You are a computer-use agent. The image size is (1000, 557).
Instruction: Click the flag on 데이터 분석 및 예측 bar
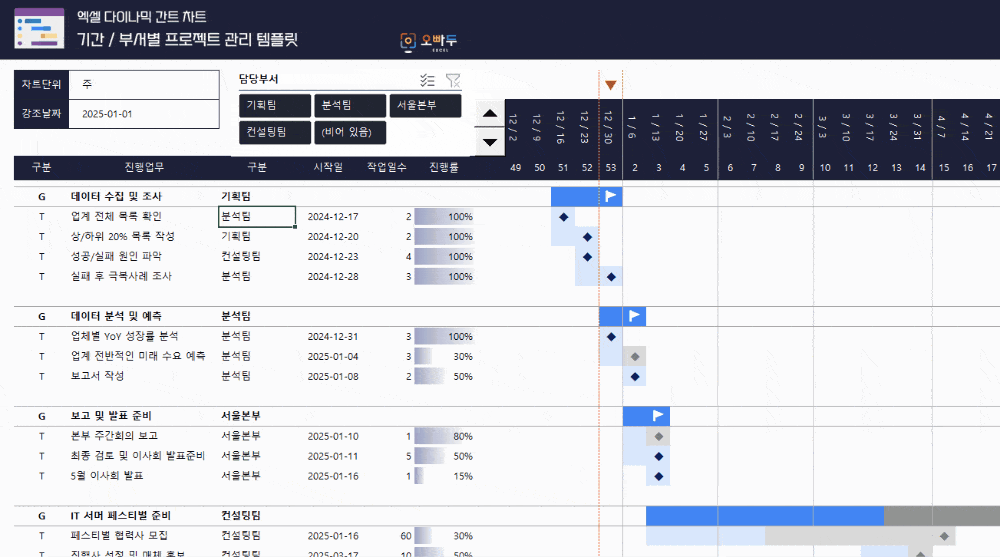point(634,316)
